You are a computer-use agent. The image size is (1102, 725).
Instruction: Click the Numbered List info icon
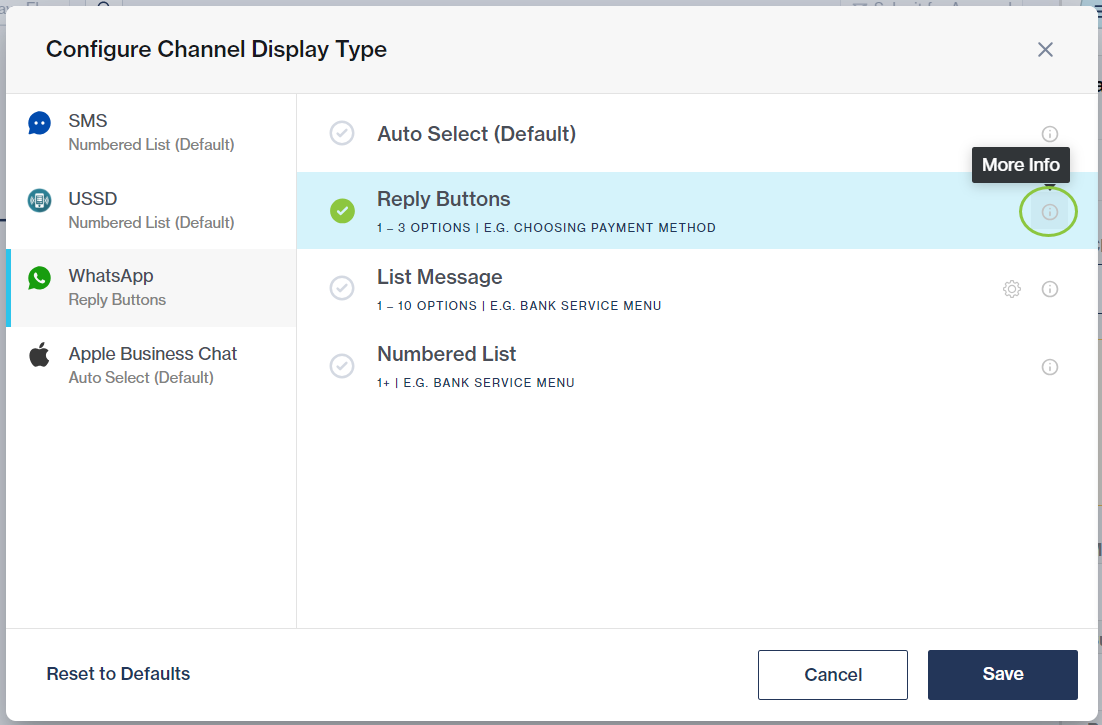[1049, 367]
